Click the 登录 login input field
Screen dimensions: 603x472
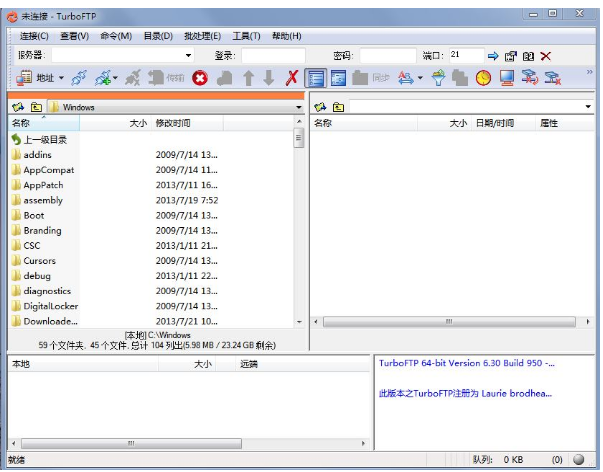pyautogui.click(x=273, y=55)
